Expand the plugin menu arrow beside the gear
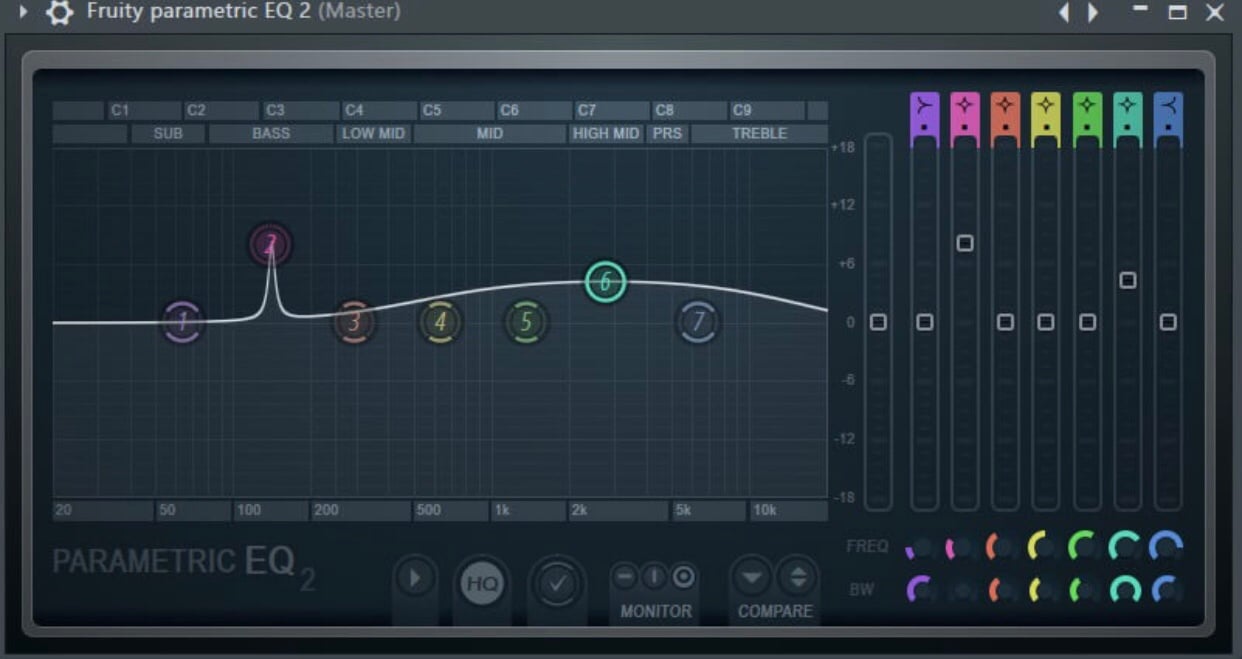 coord(24,12)
